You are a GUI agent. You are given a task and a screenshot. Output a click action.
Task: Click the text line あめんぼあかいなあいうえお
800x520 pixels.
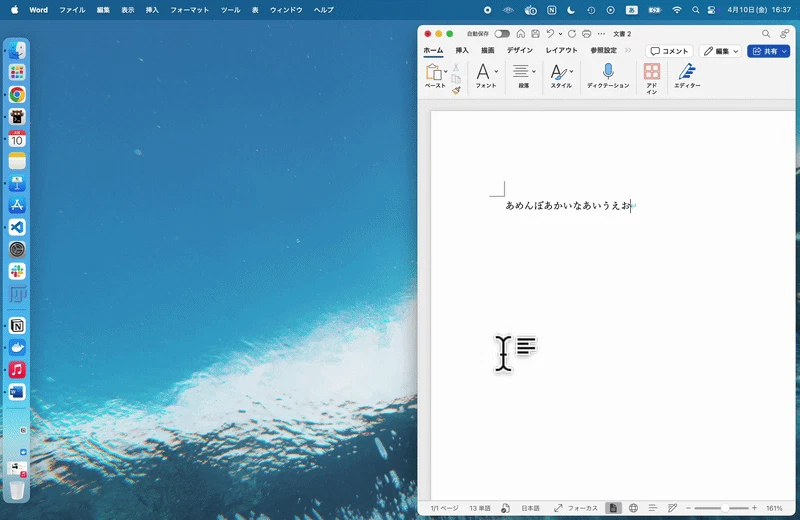[x=568, y=205]
